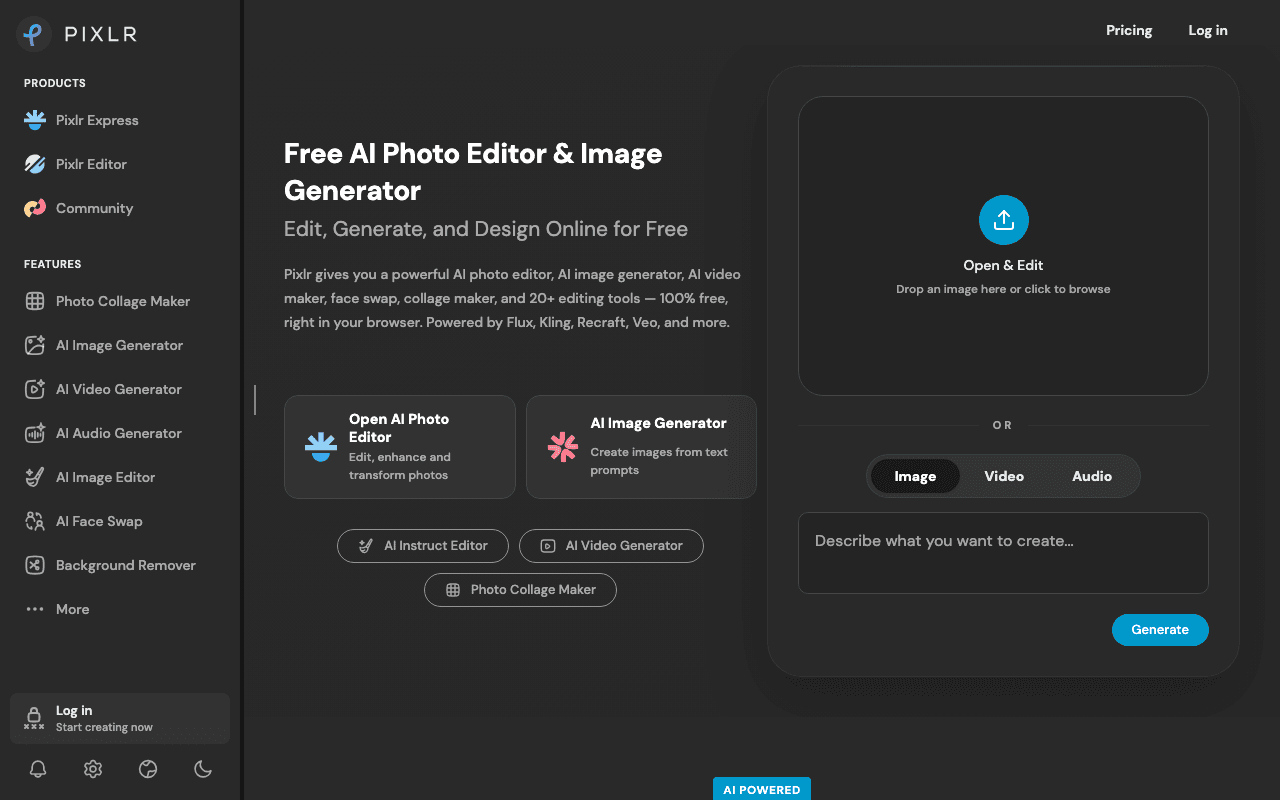Launch Pixlr Editor from the sidebar
This screenshot has width=1280, height=800.
coord(76,164)
